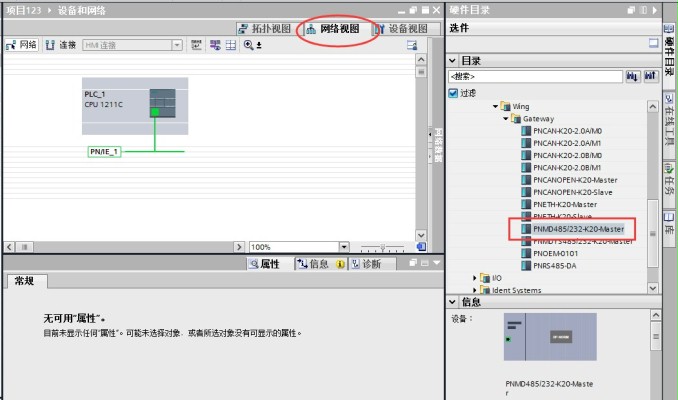Open the 任务 (Tasks) side tab
This screenshot has width=678, height=400.
tap(669, 183)
